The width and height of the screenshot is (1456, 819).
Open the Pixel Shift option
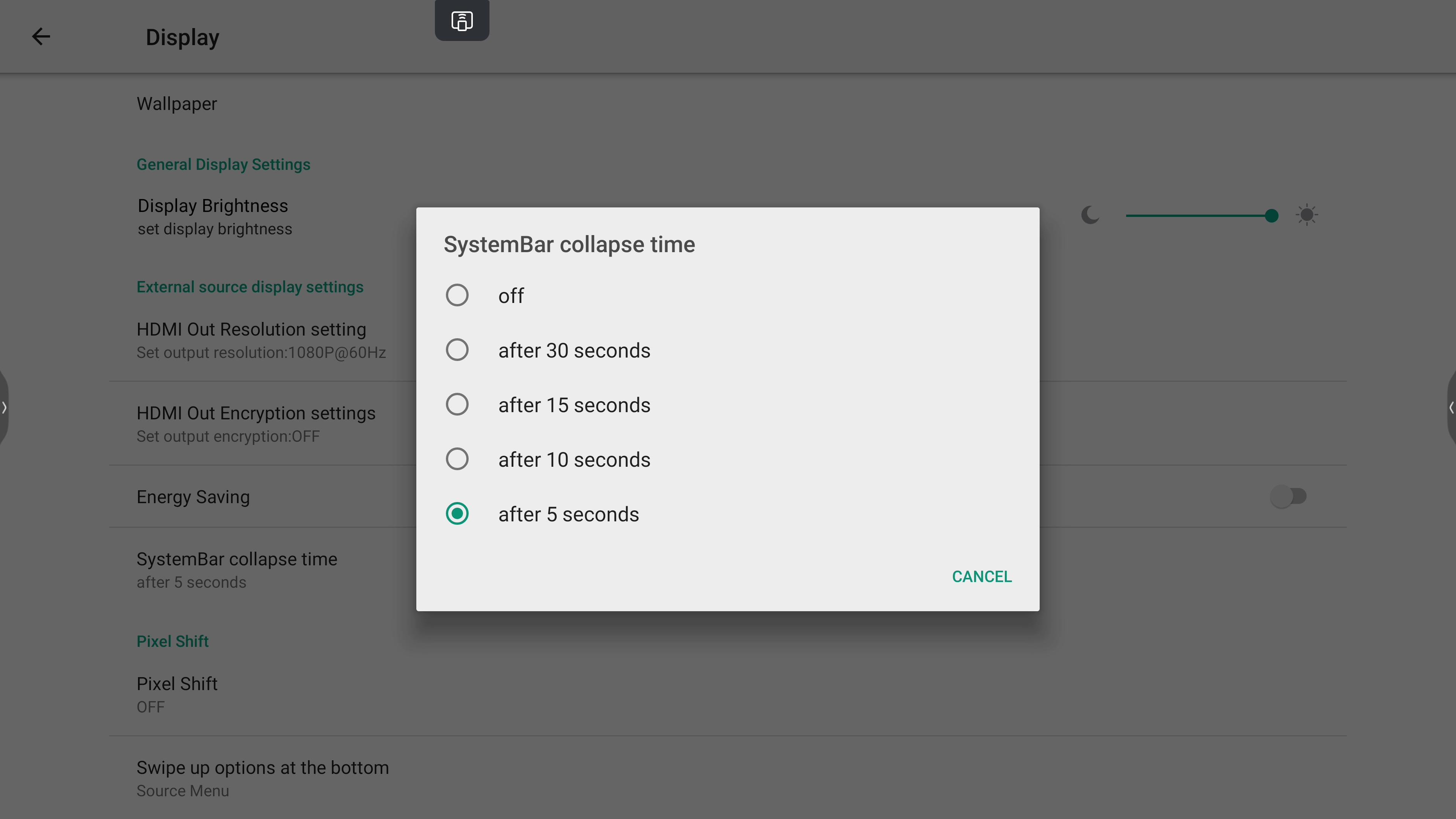click(x=728, y=695)
